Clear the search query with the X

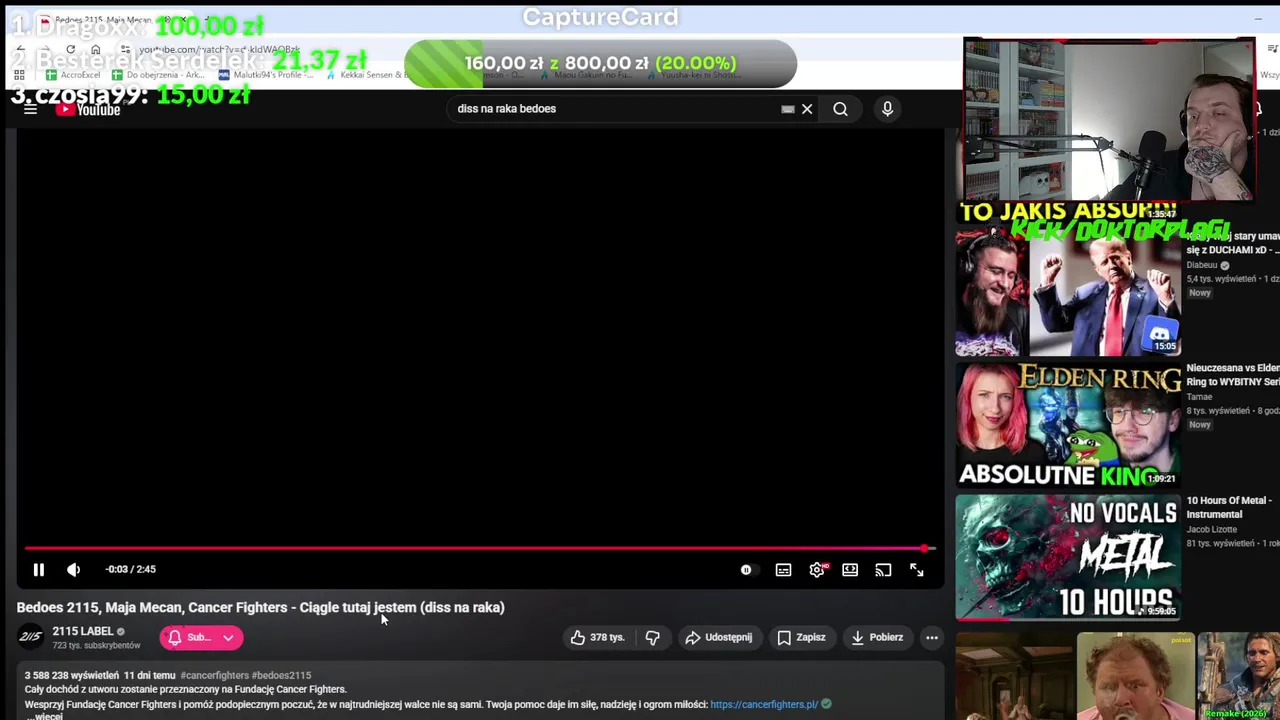pyautogui.click(x=807, y=109)
